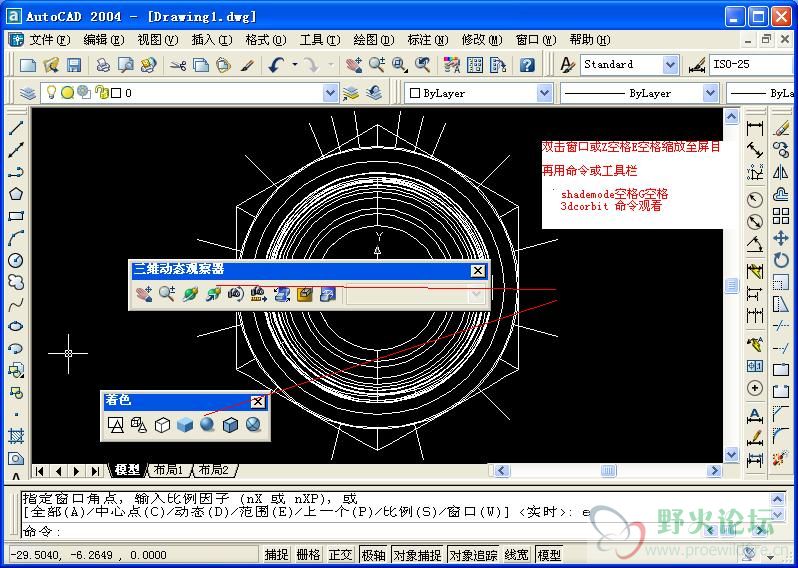Image resolution: width=798 pixels, height=568 pixels.
Task: Select the Ellipse drawing tool
Action: click(16, 326)
